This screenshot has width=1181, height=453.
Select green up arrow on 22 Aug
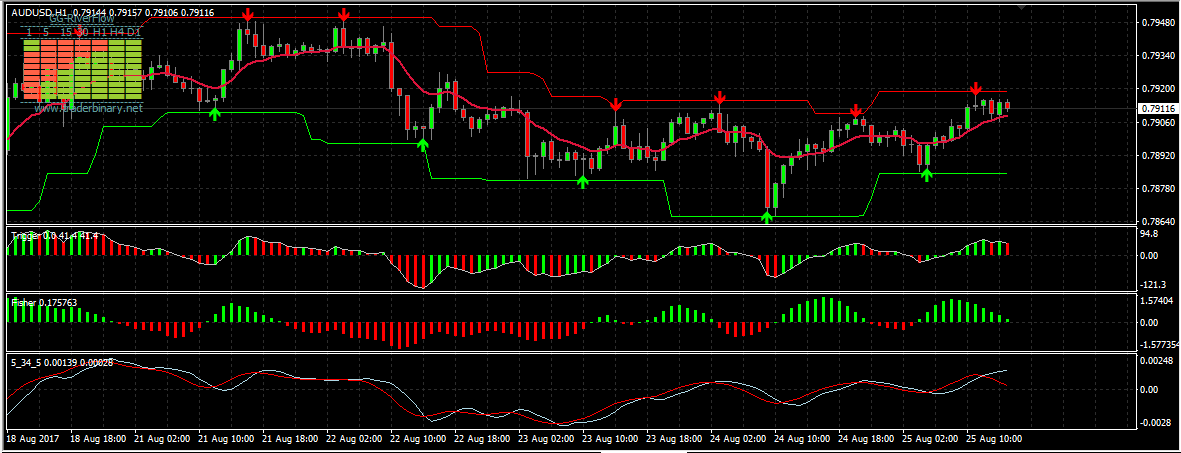423,145
